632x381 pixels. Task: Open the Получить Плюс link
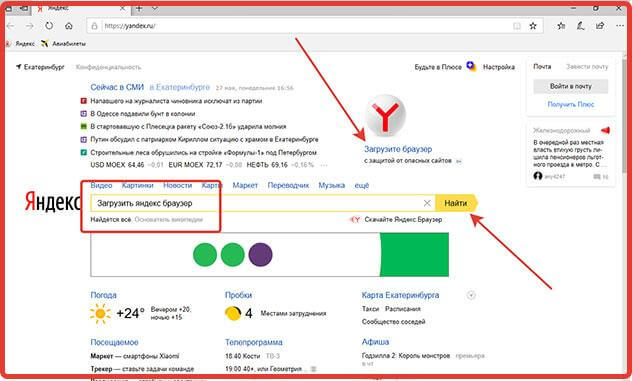pyautogui.click(x=571, y=104)
